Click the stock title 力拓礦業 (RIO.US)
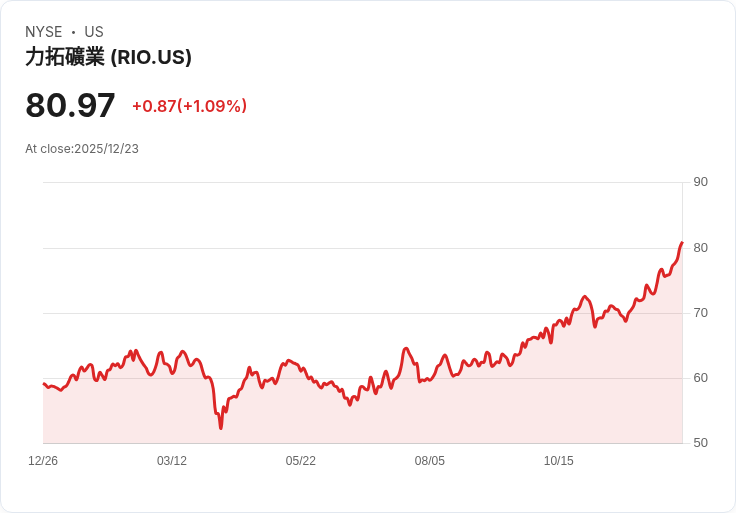Viewport: 736px width, 513px height. 108,57
